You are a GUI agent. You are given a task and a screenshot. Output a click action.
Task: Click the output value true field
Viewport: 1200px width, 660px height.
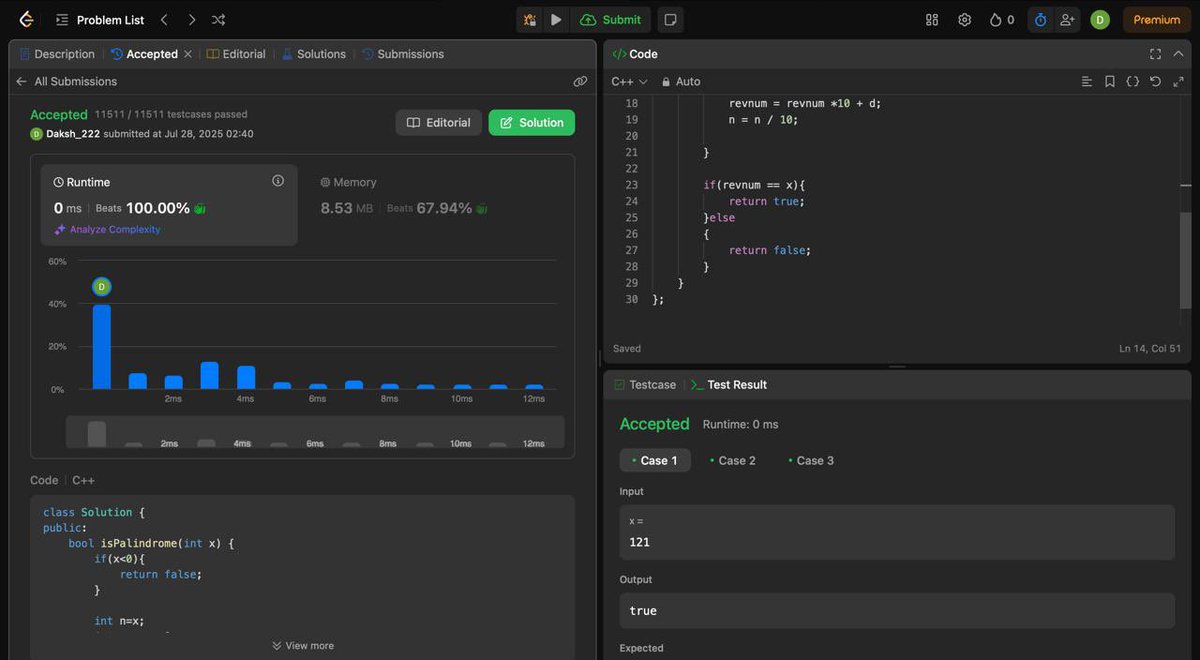pyautogui.click(x=897, y=611)
